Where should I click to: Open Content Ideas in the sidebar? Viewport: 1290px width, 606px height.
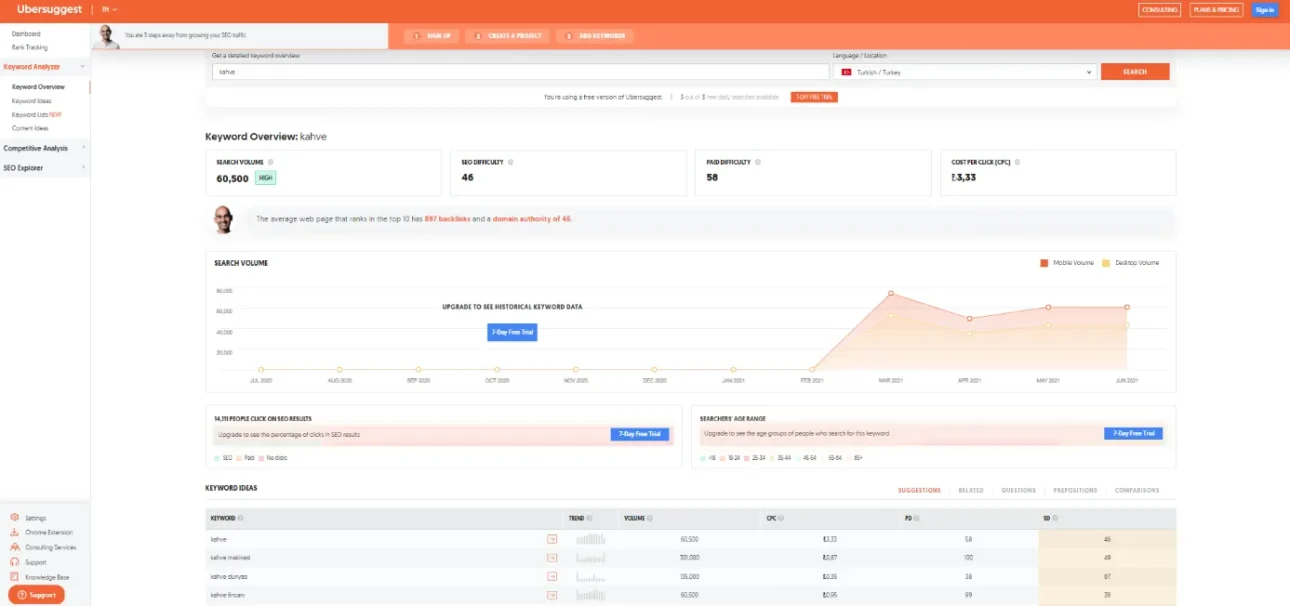pyautogui.click(x=30, y=128)
